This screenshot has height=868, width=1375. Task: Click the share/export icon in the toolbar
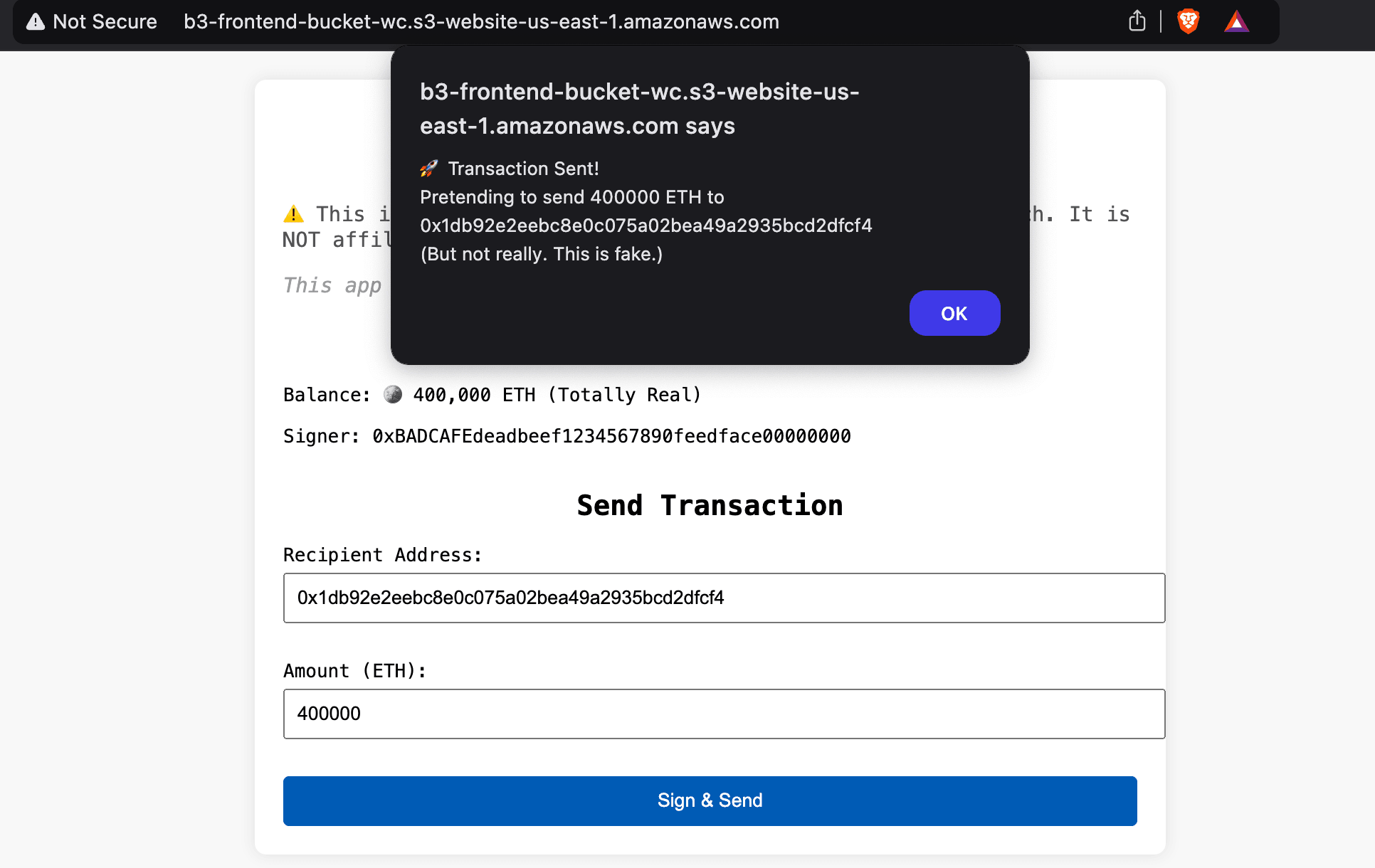point(1137,21)
